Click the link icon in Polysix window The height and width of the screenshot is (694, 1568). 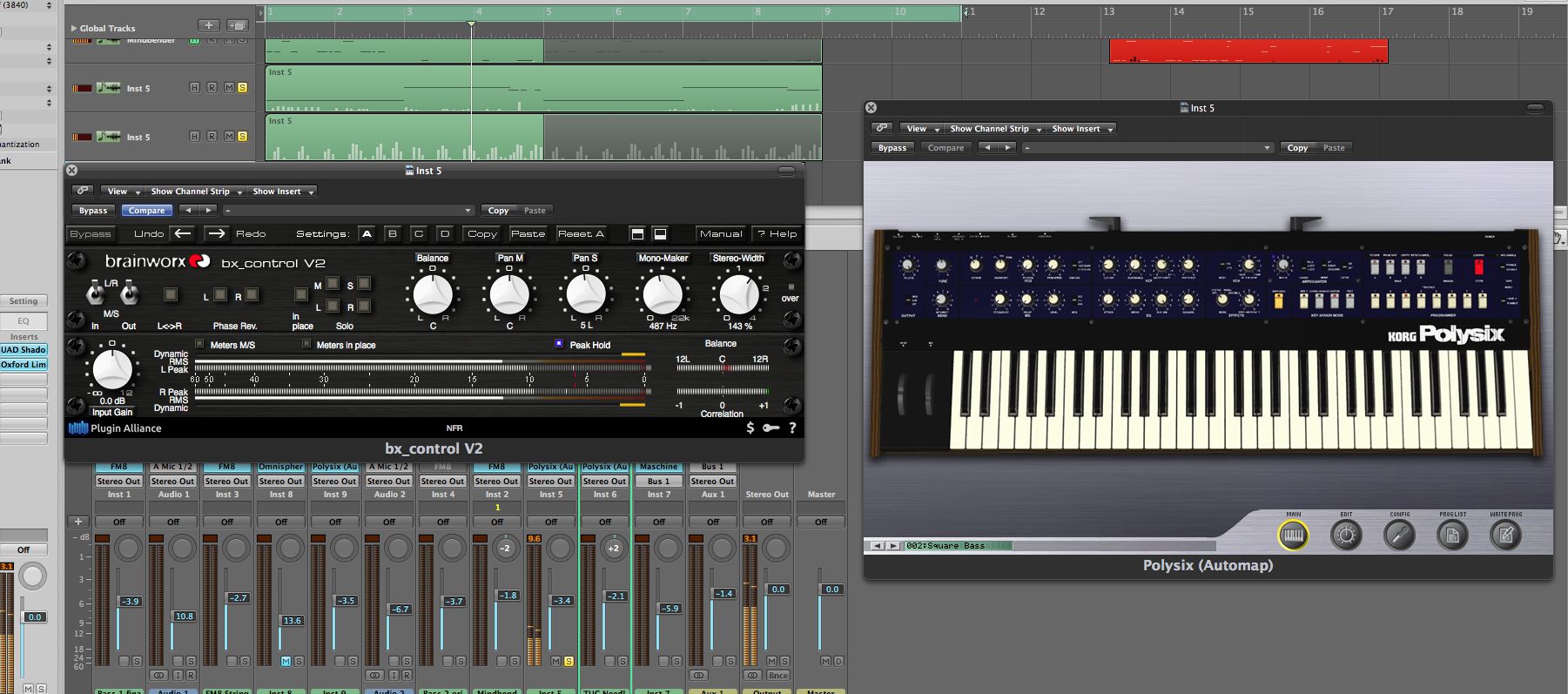[882, 128]
